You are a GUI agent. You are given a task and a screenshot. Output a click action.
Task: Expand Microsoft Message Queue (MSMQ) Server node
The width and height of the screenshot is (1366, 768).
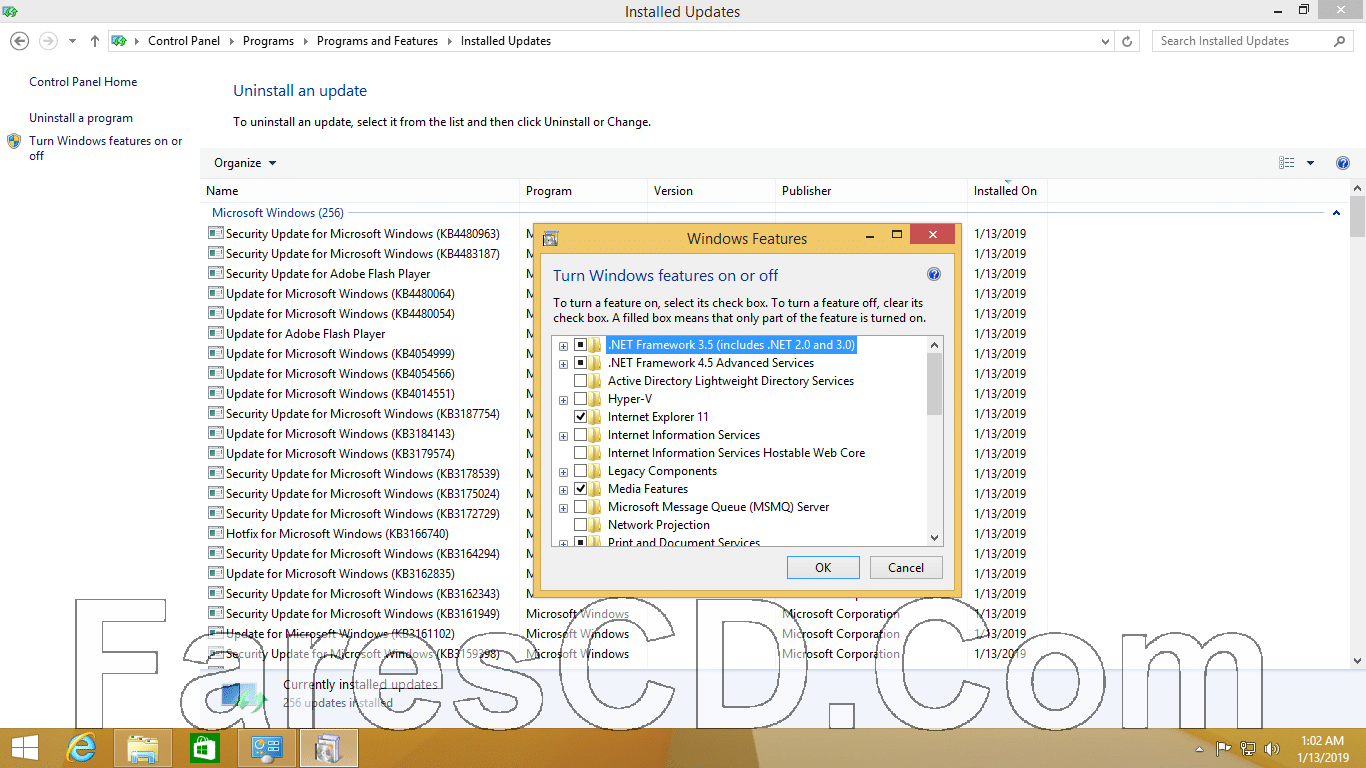564,508
